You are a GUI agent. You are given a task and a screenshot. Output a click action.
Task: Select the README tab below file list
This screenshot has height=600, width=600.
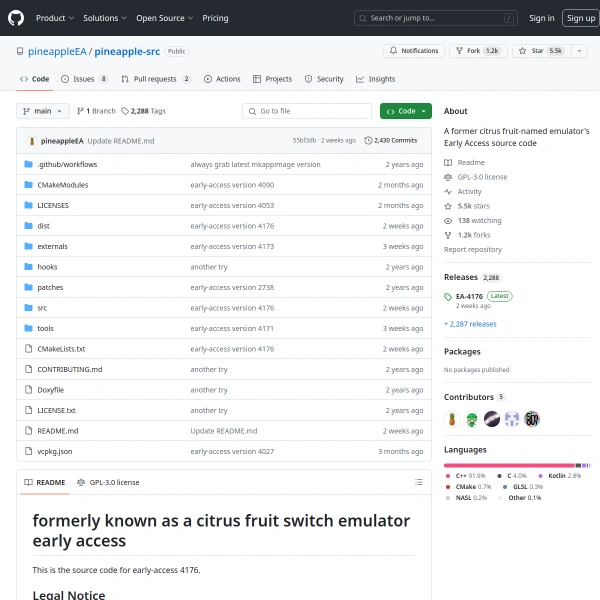click(x=45, y=483)
